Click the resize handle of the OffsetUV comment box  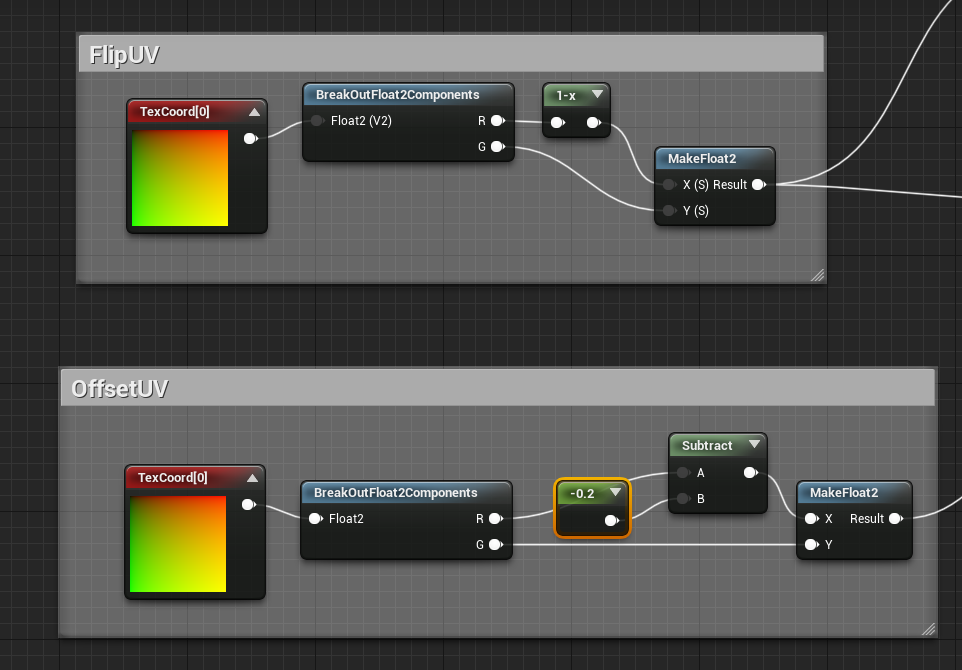(x=927, y=627)
